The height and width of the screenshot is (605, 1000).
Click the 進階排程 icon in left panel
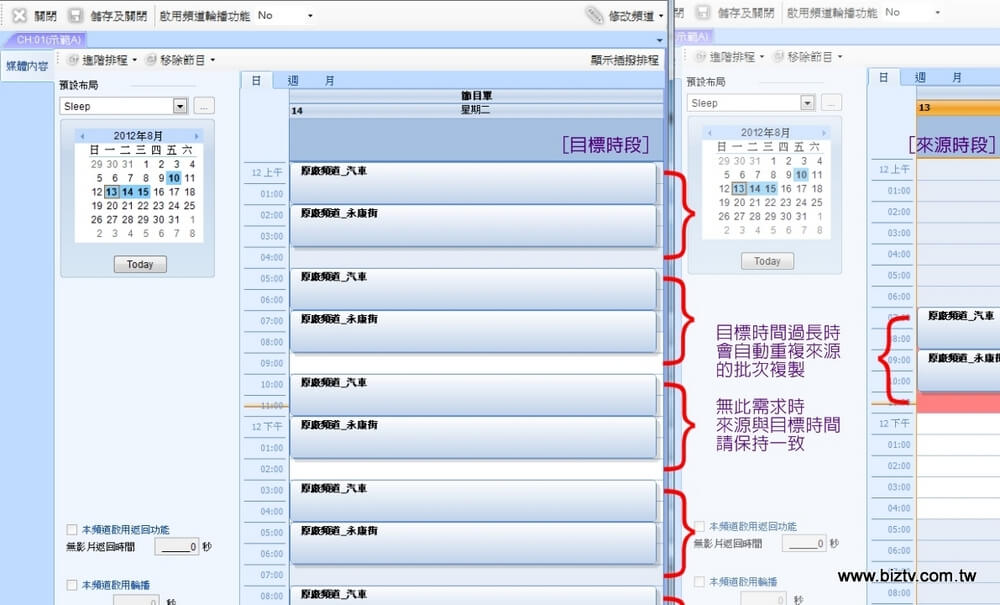[72, 60]
